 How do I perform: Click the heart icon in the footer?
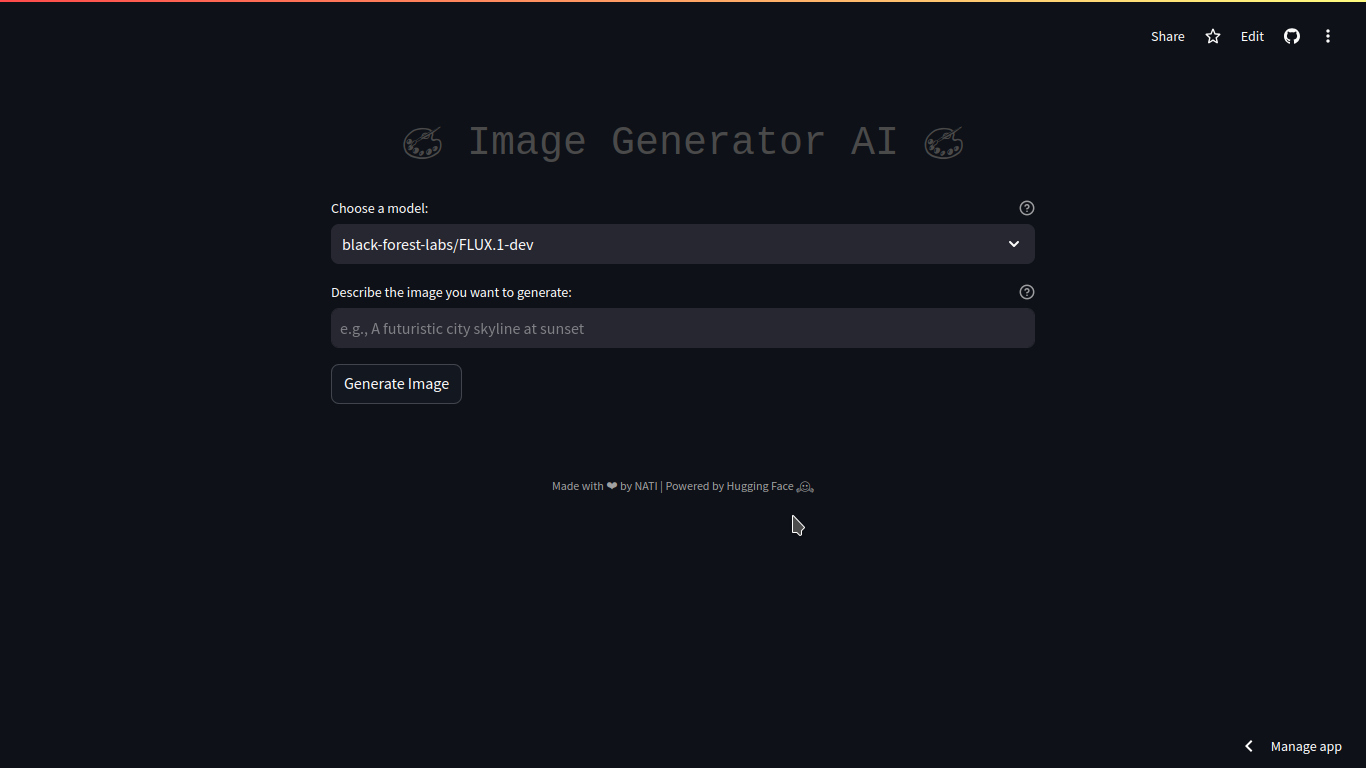(611, 486)
